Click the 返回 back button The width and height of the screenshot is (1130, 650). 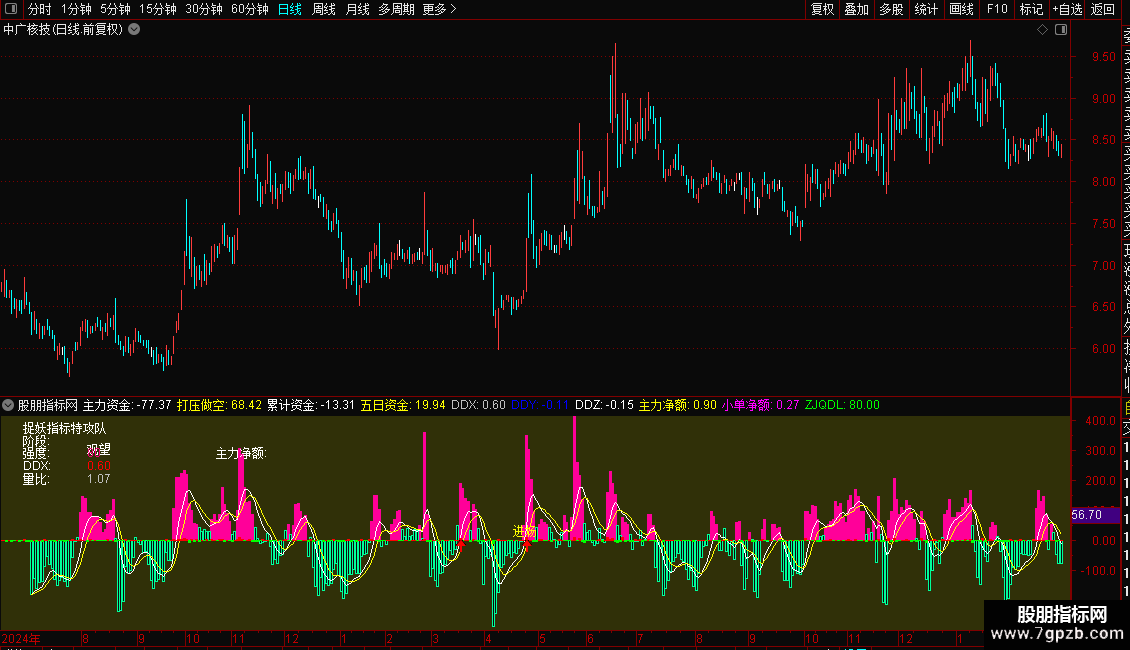(x=1103, y=10)
